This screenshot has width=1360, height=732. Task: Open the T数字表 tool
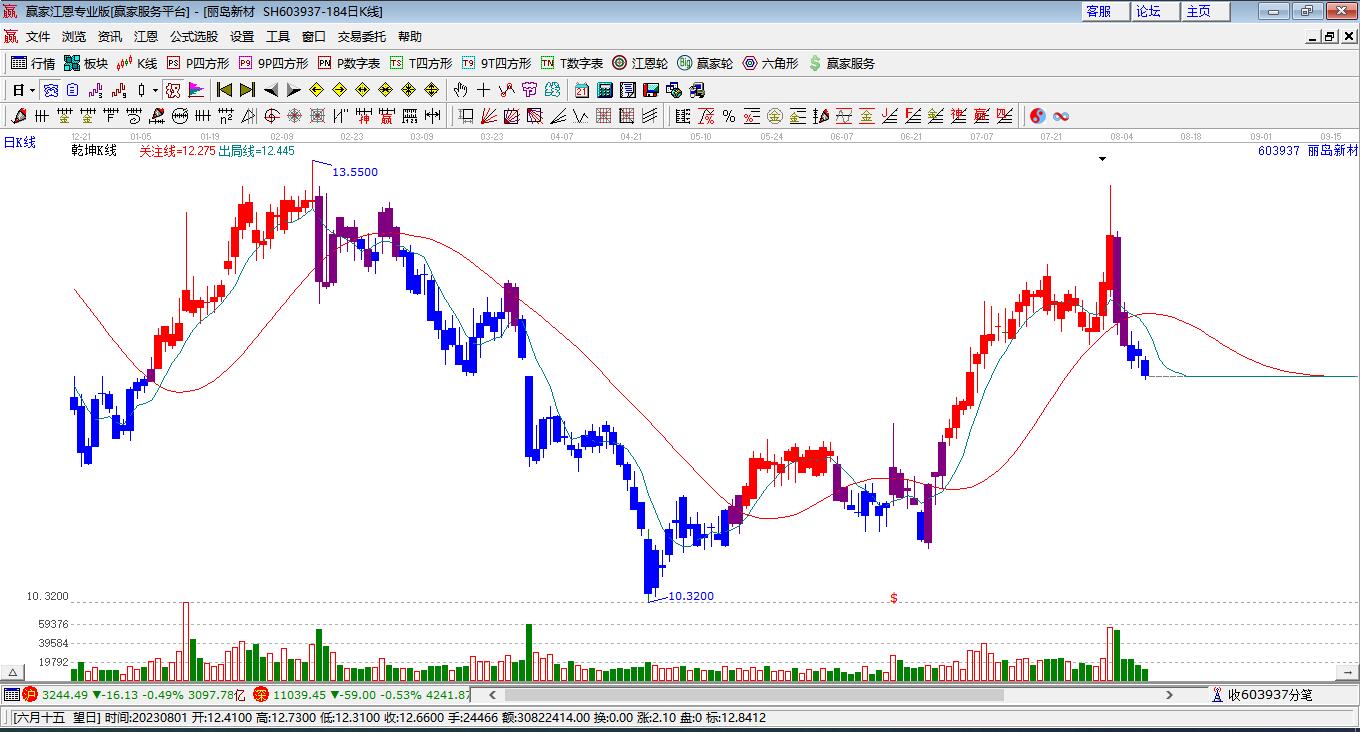click(572, 63)
